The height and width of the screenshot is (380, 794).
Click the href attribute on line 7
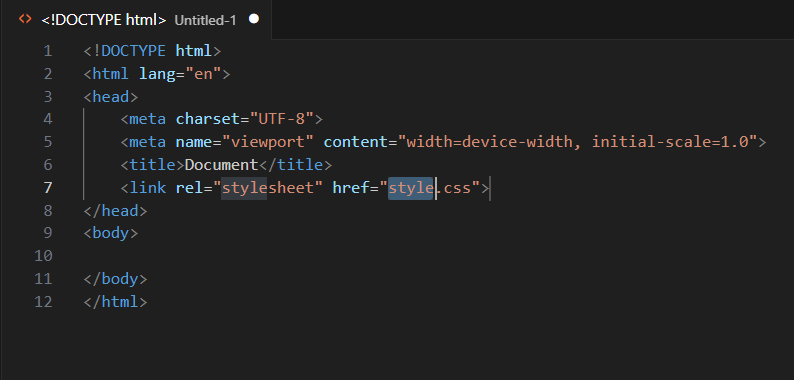[x=351, y=188]
